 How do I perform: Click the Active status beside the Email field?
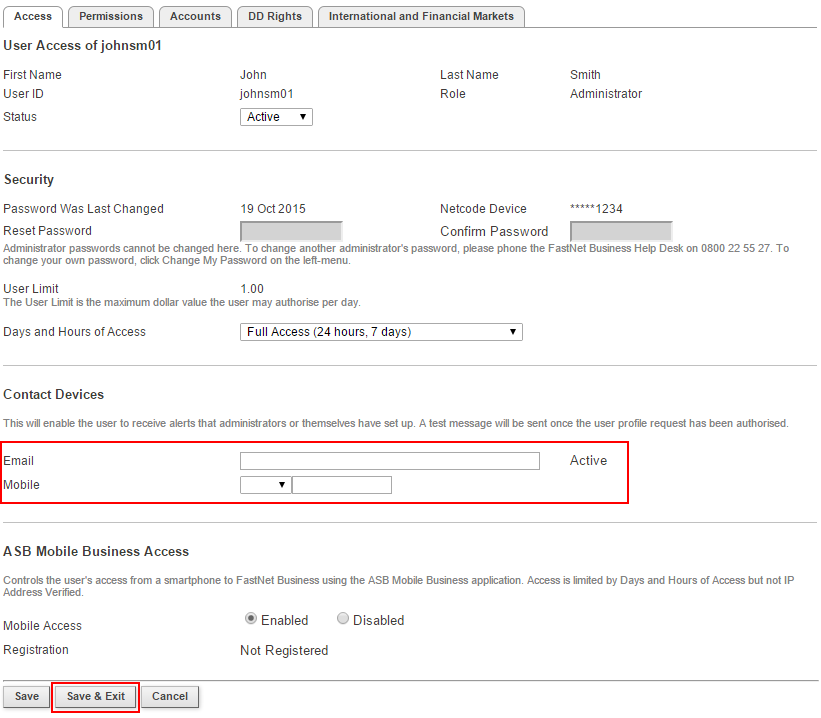[588, 461]
